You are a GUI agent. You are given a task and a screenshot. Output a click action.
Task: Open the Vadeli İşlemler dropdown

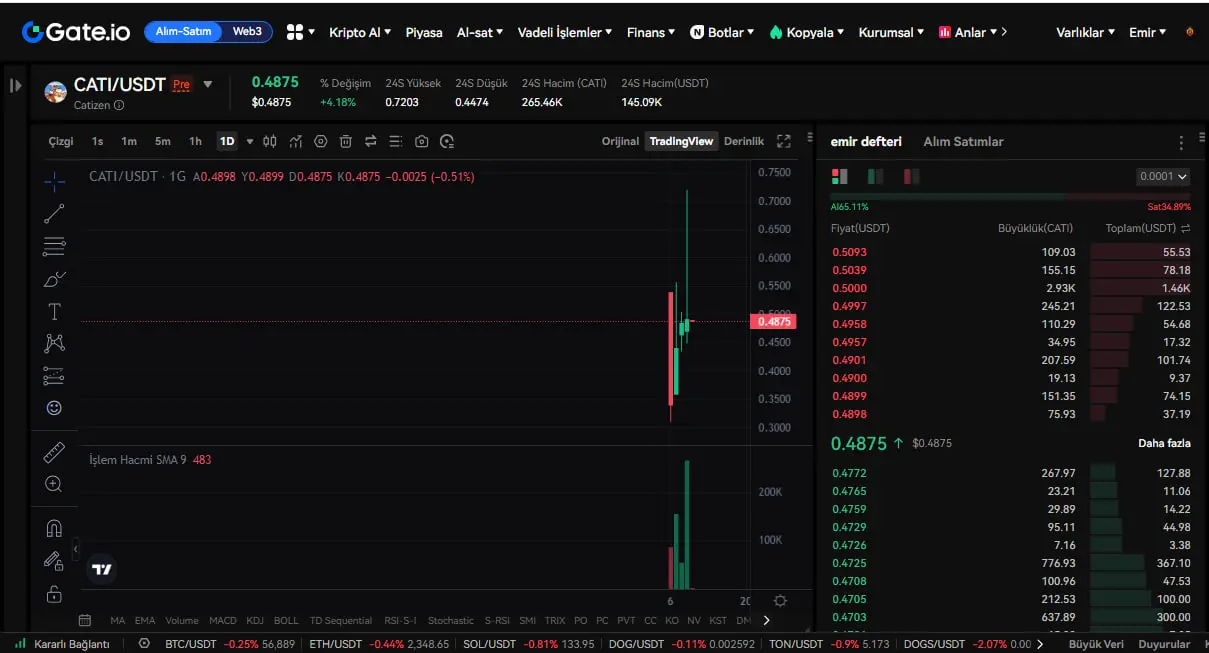565,32
